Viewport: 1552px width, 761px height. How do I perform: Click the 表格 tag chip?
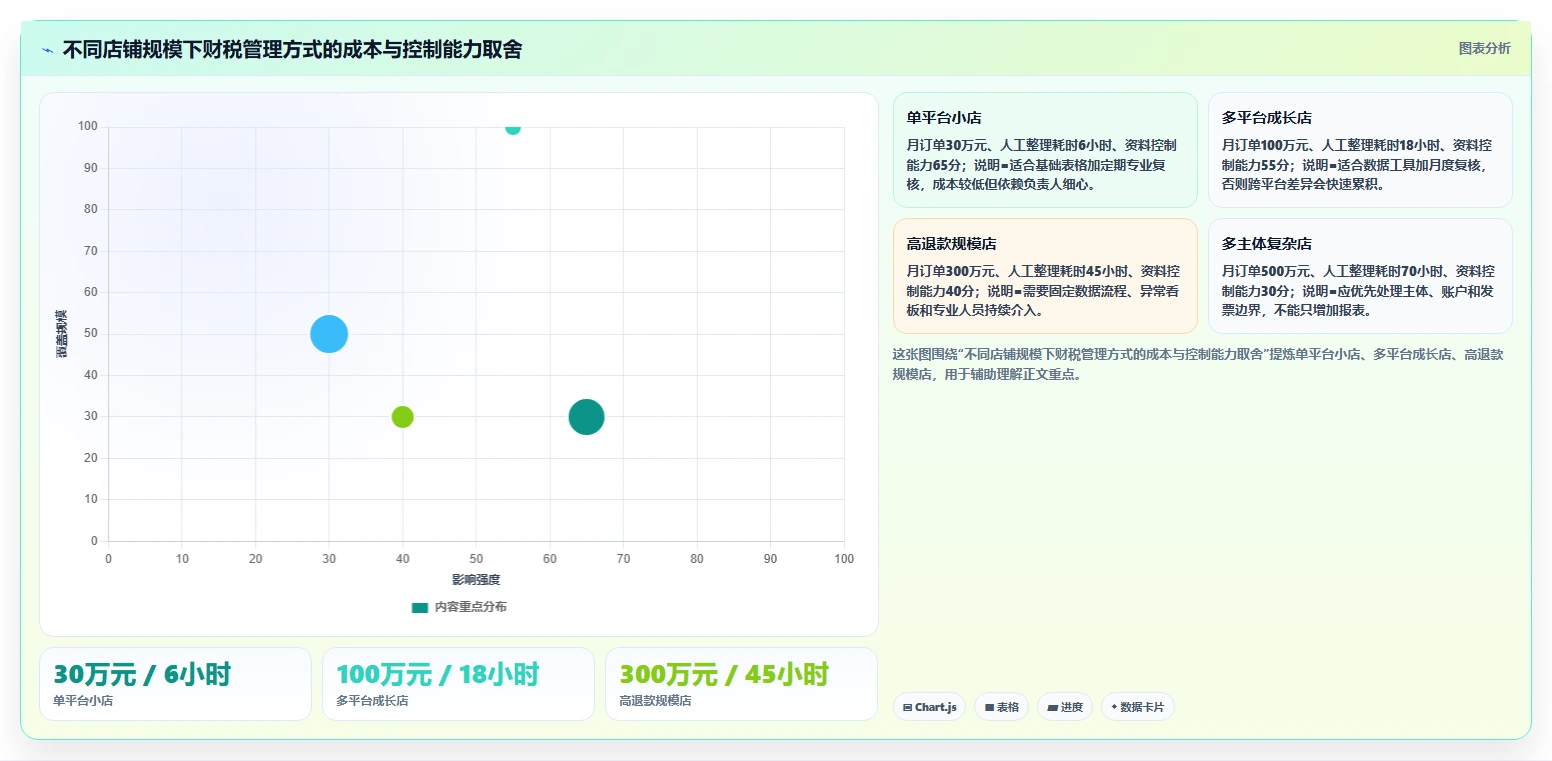tap(1001, 707)
